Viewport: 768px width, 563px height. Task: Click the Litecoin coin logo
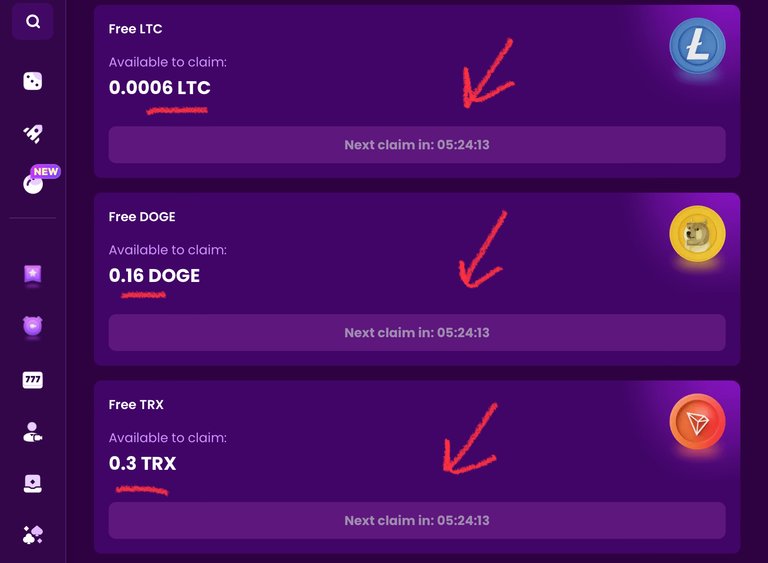click(x=697, y=46)
